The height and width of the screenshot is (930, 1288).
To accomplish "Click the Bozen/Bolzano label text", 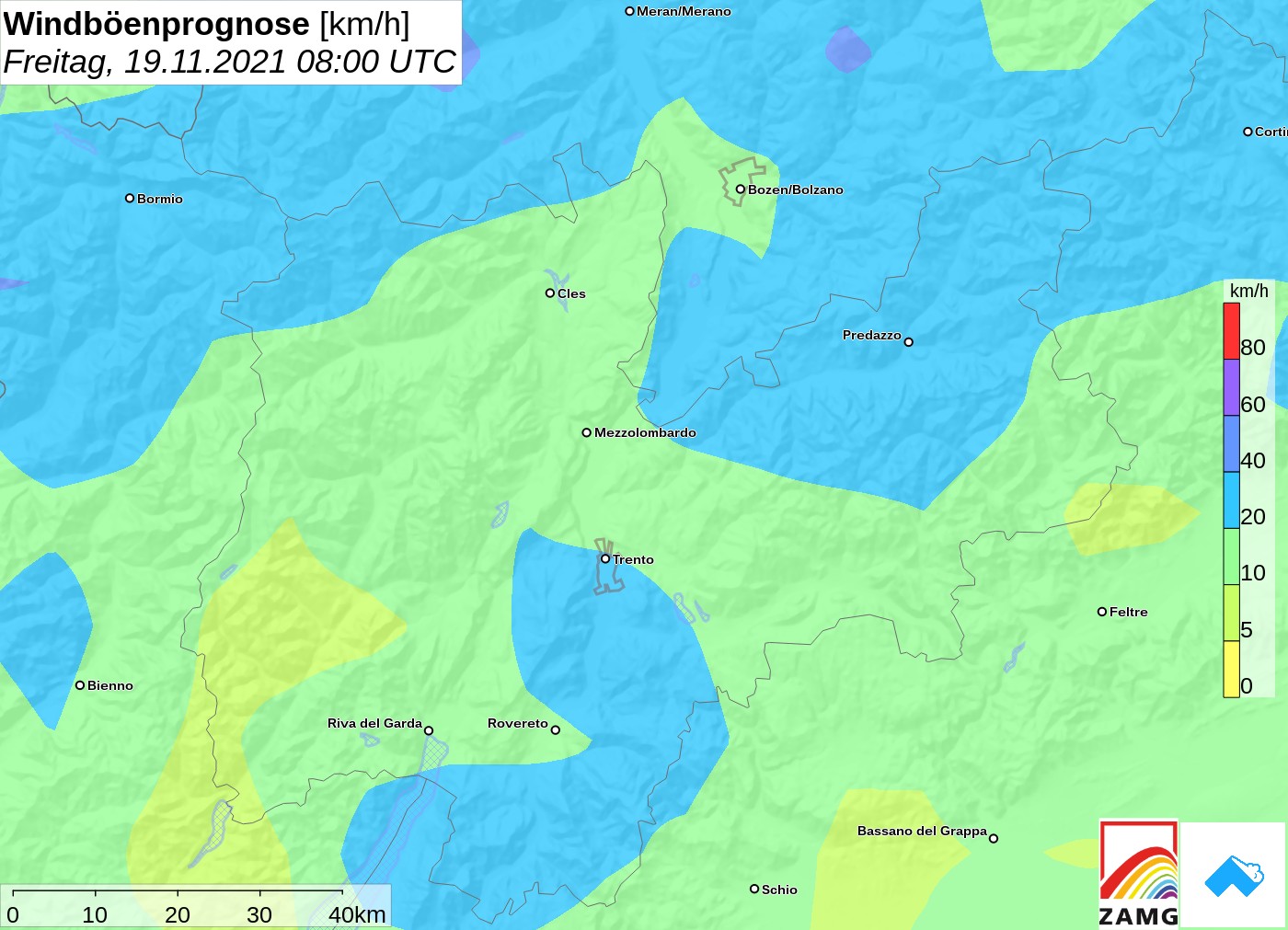I will [x=796, y=189].
